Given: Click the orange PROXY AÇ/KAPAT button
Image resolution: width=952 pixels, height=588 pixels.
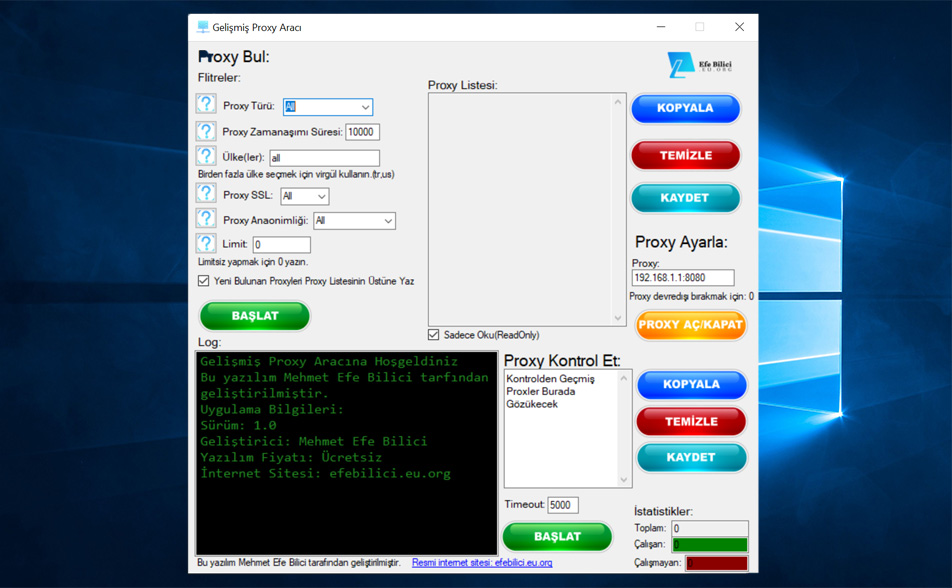Looking at the screenshot, I should click(690, 325).
